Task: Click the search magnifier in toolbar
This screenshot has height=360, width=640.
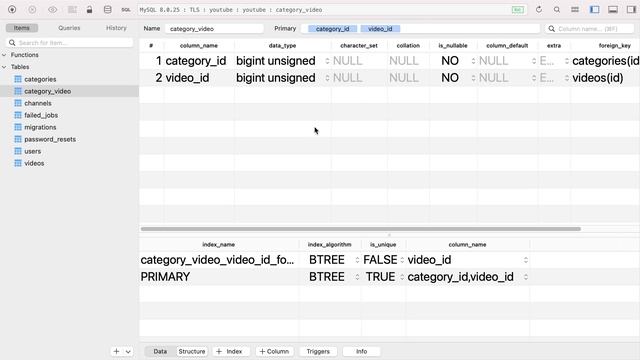Action: point(557,9)
